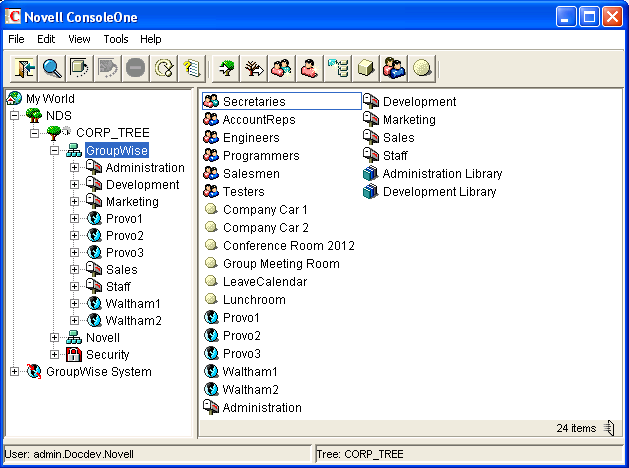Expand the Administration node in tree

coord(74,167)
